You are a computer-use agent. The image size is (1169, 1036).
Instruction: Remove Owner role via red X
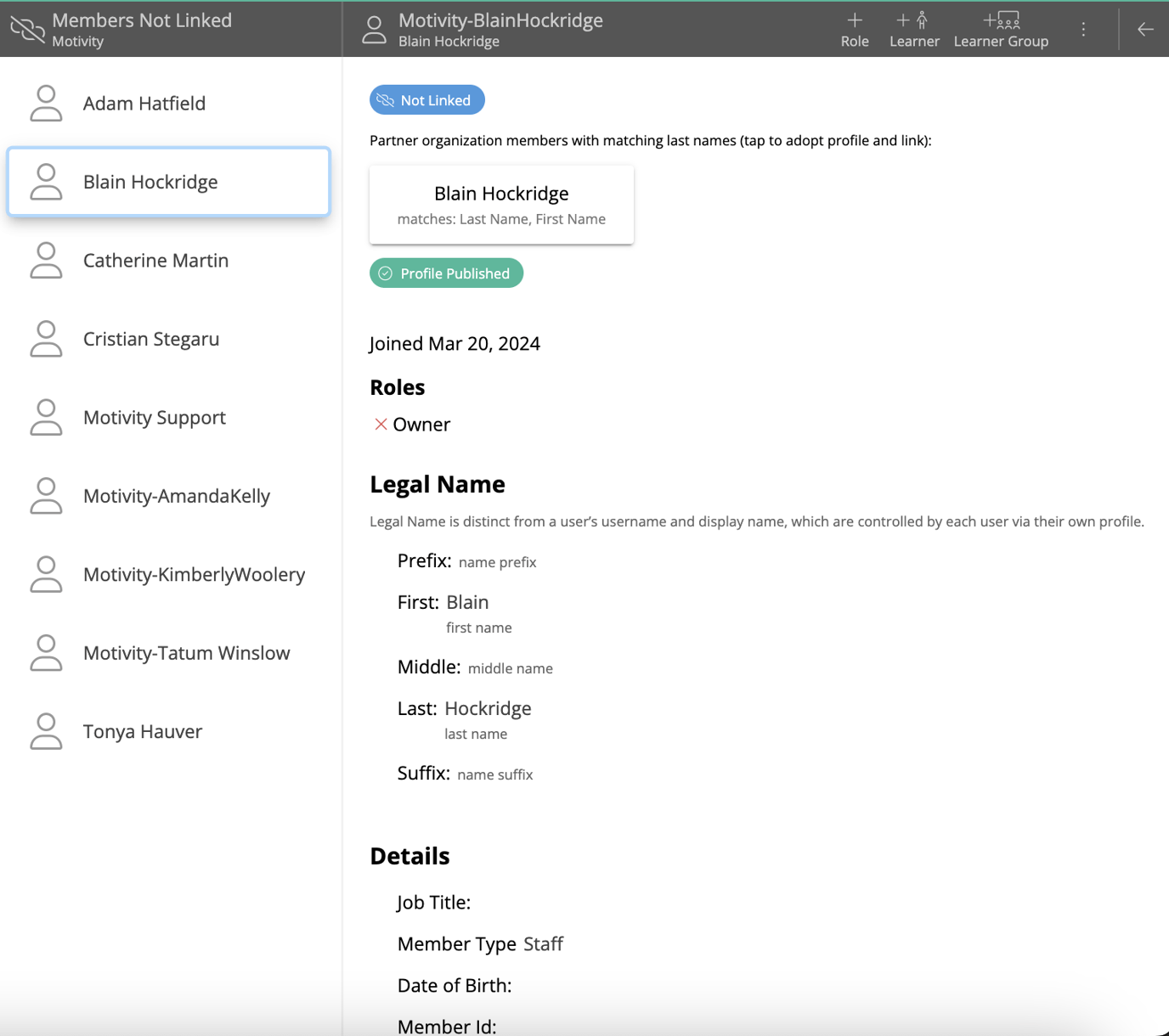[381, 425]
